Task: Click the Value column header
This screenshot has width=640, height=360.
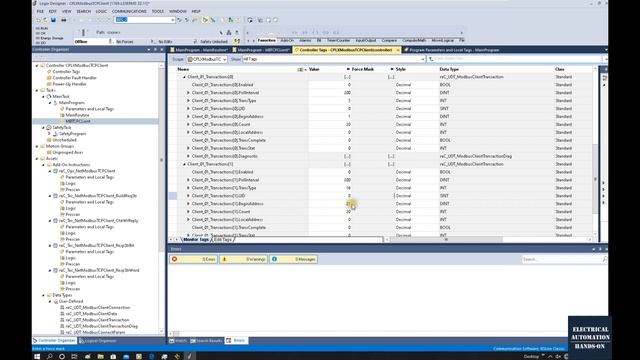Action: pyautogui.click(x=314, y=69)
